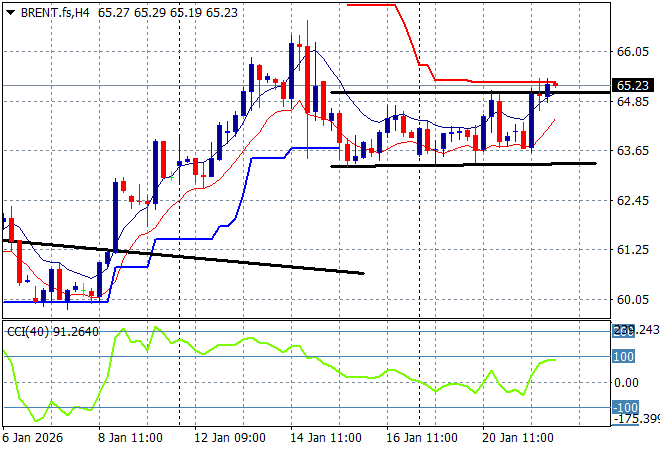660x450 pixels.
Task: Select the 63.65 price axis label
Action: [633, 151]
